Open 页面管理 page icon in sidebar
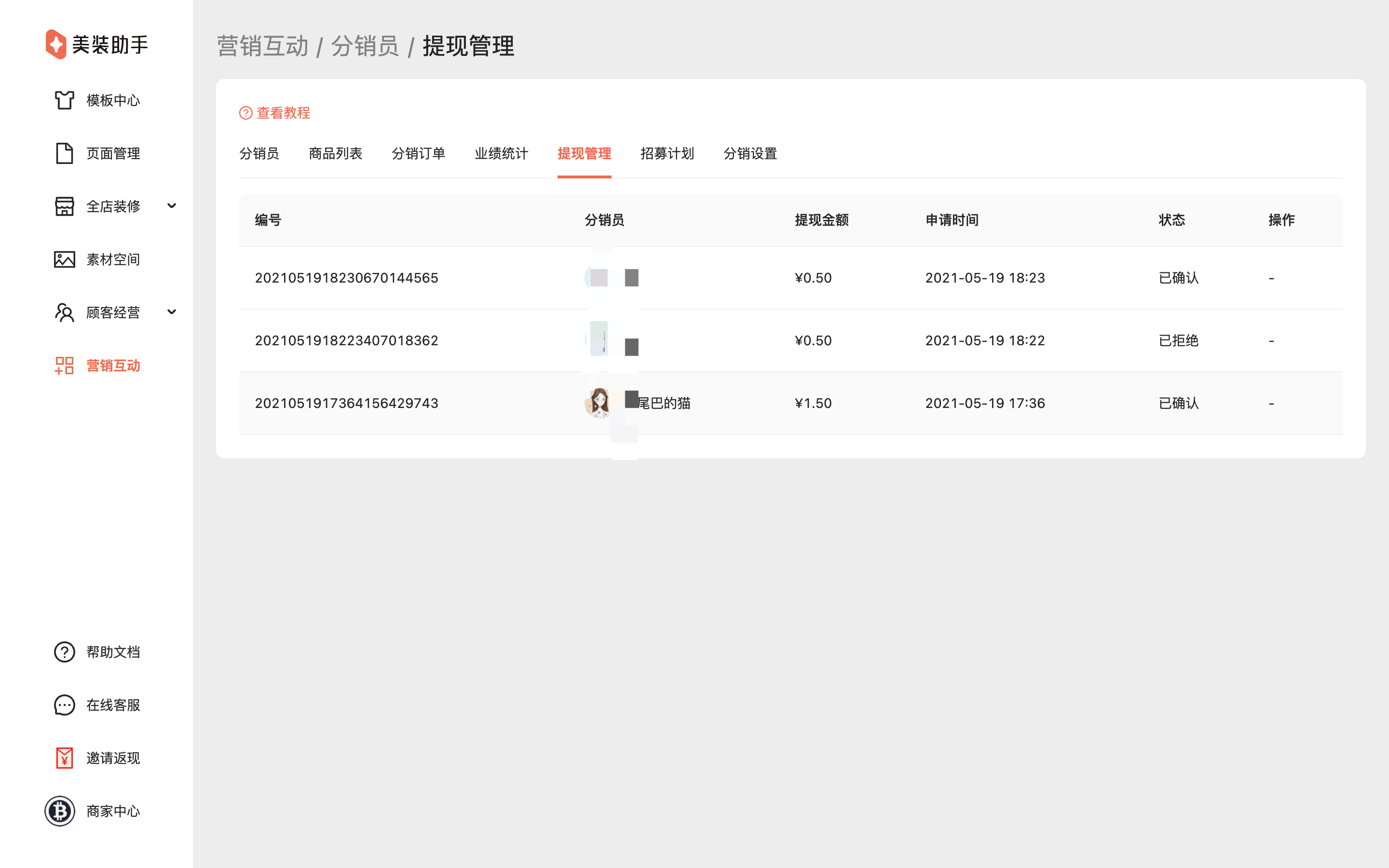1389x868 pixels. click(x=64, y=153)
